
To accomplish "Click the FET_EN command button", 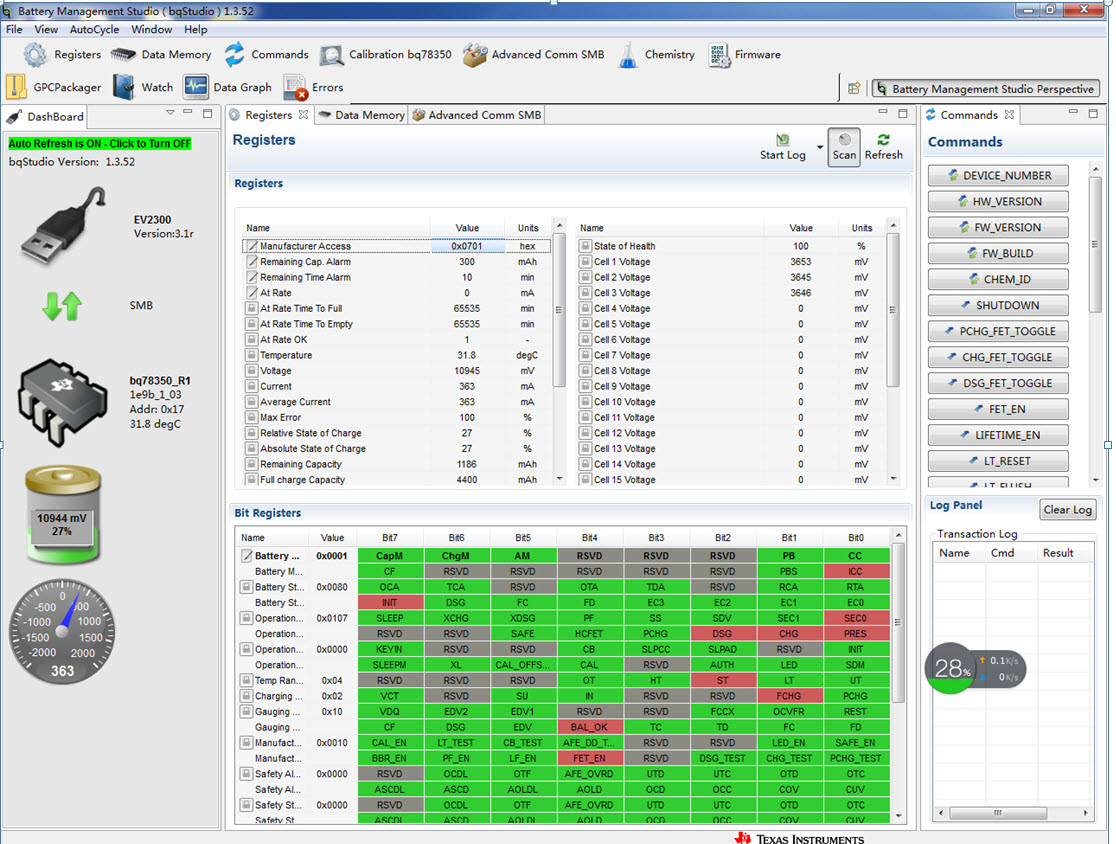I will (999, 409).
